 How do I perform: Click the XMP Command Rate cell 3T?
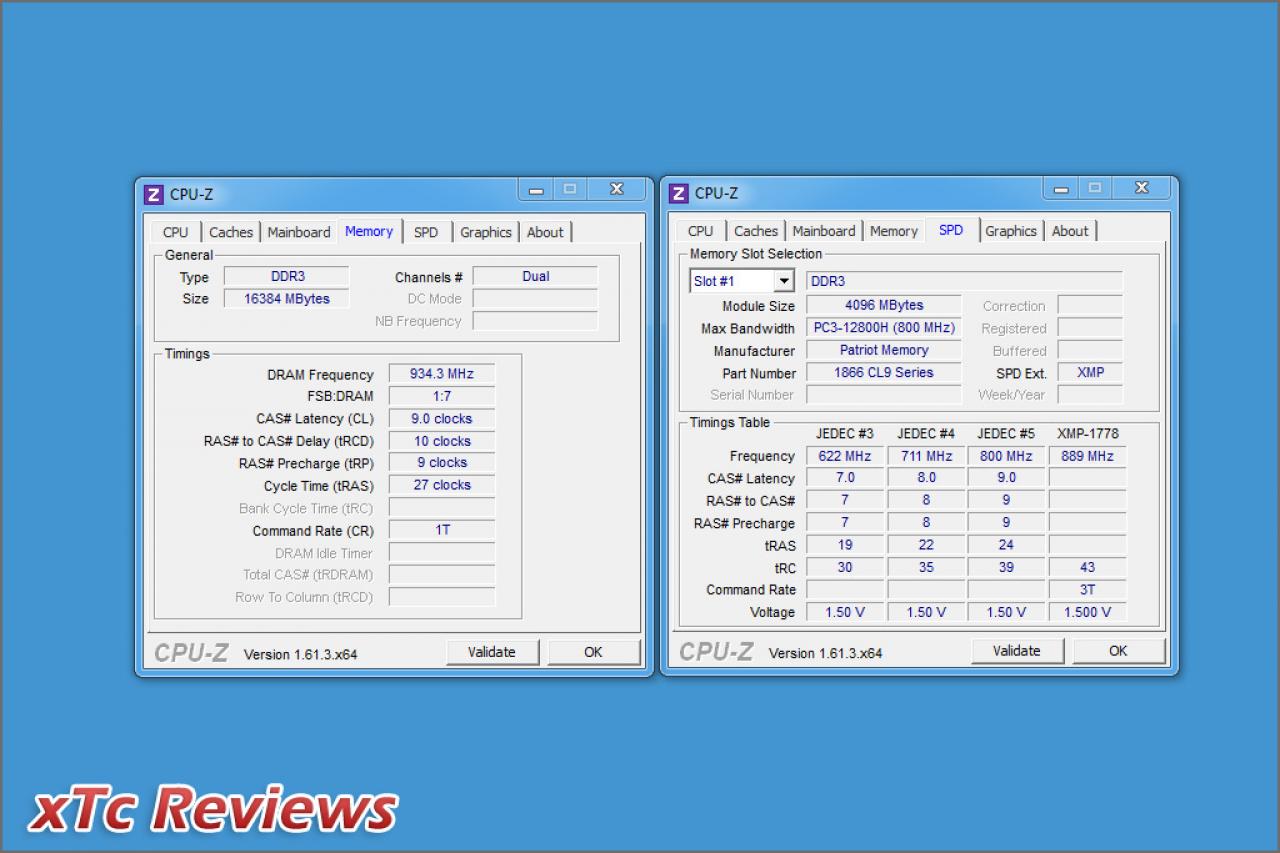[x=1087, y=590]
